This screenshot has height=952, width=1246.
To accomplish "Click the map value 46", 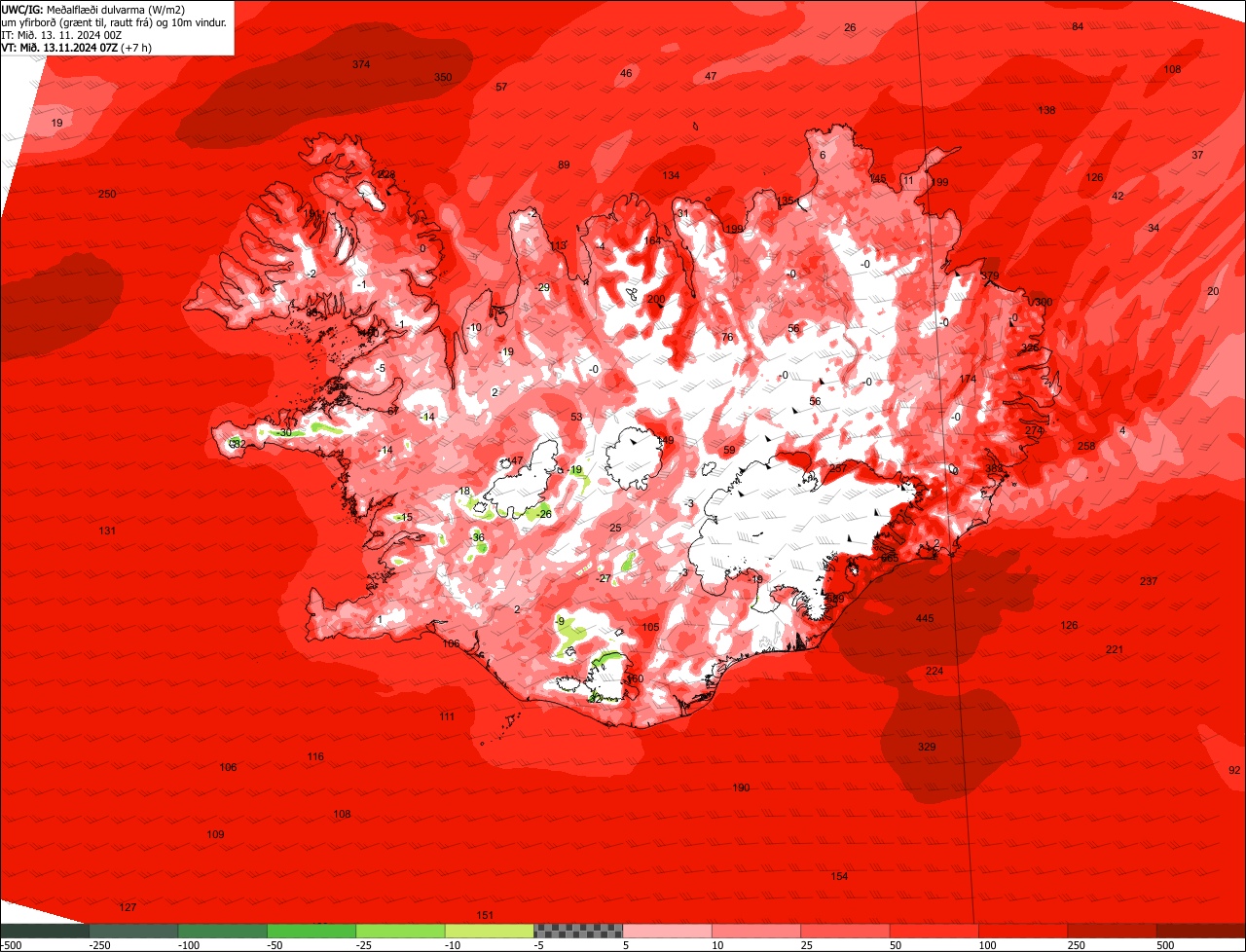I will (x=626, y=73).
